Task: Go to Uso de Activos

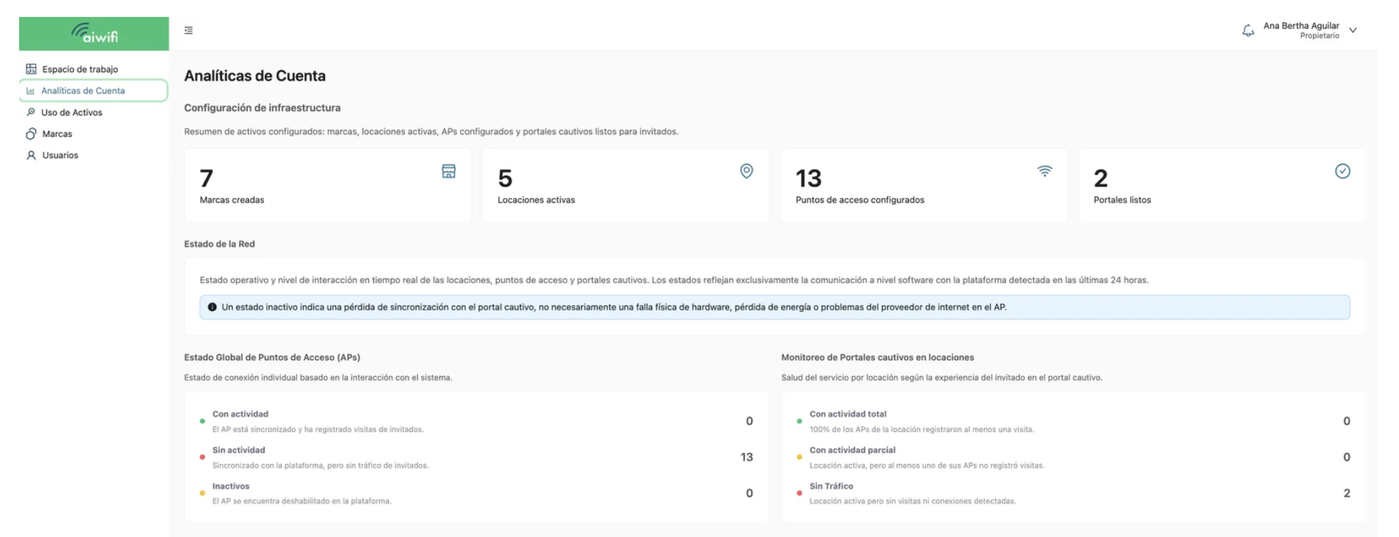Action: tap(72, 113)
